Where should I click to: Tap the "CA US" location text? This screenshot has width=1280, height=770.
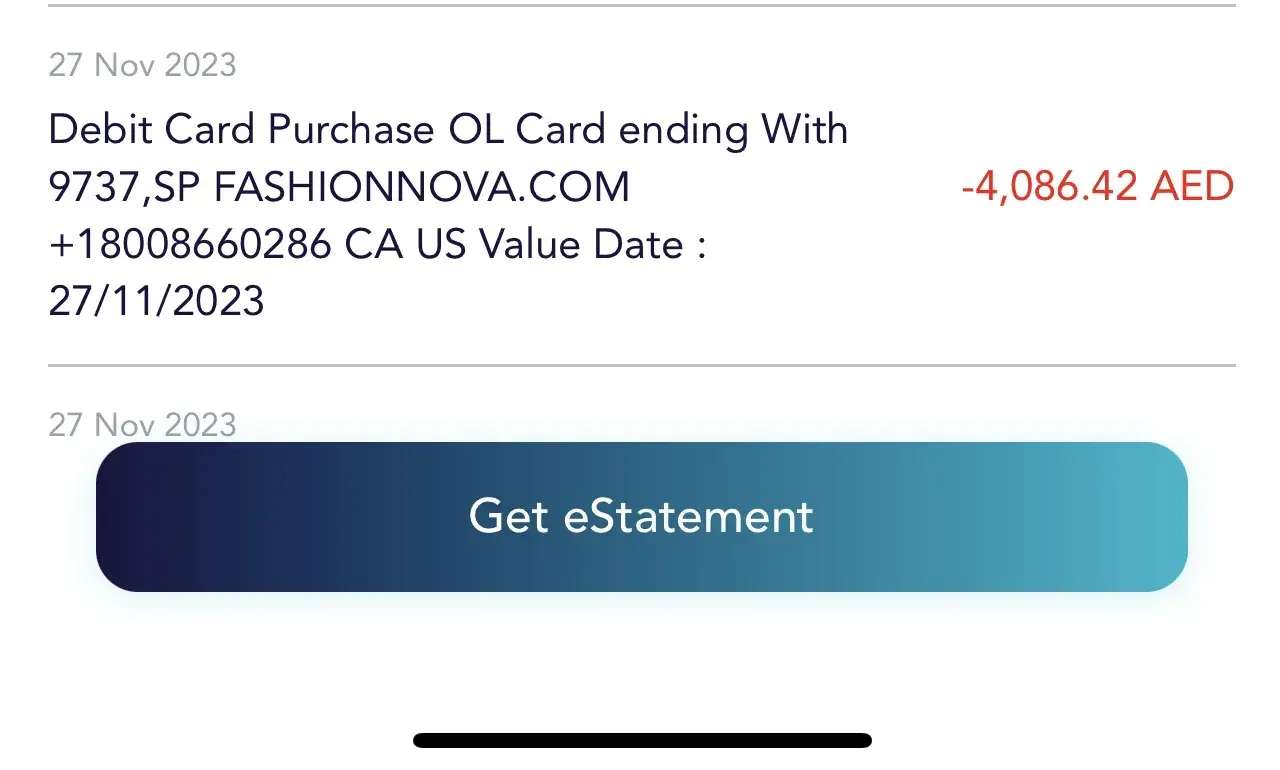[404, 244]
